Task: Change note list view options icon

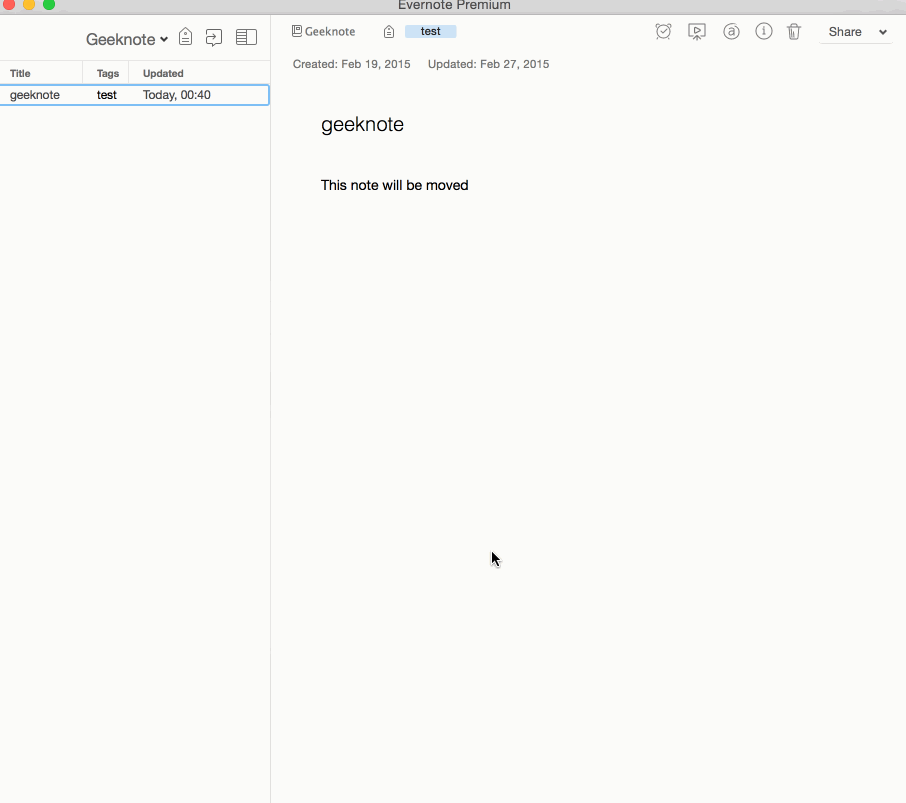Action: [246, 38]
